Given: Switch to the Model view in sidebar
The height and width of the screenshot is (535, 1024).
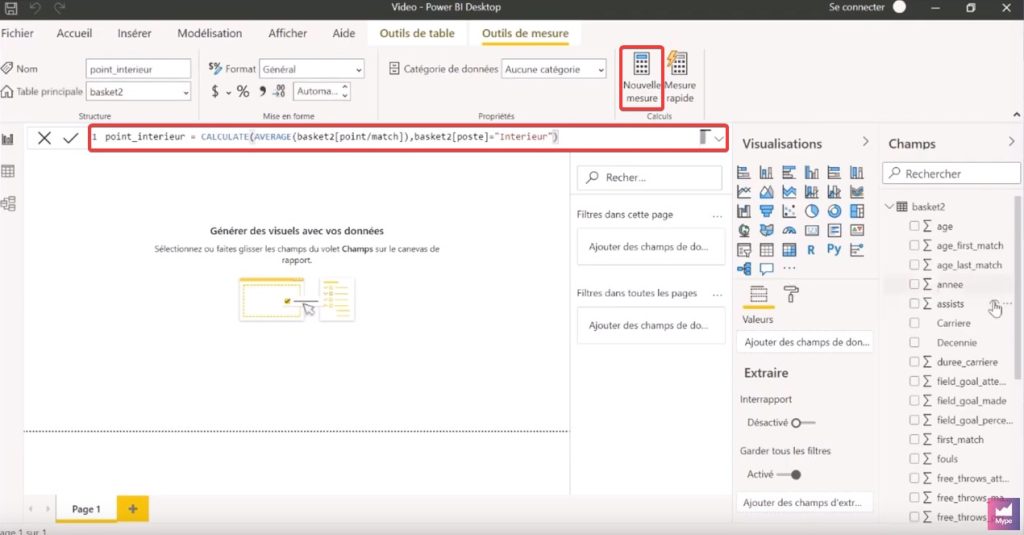Looking at the screenshot, I should pyautogui.click(x=8, y=203).
